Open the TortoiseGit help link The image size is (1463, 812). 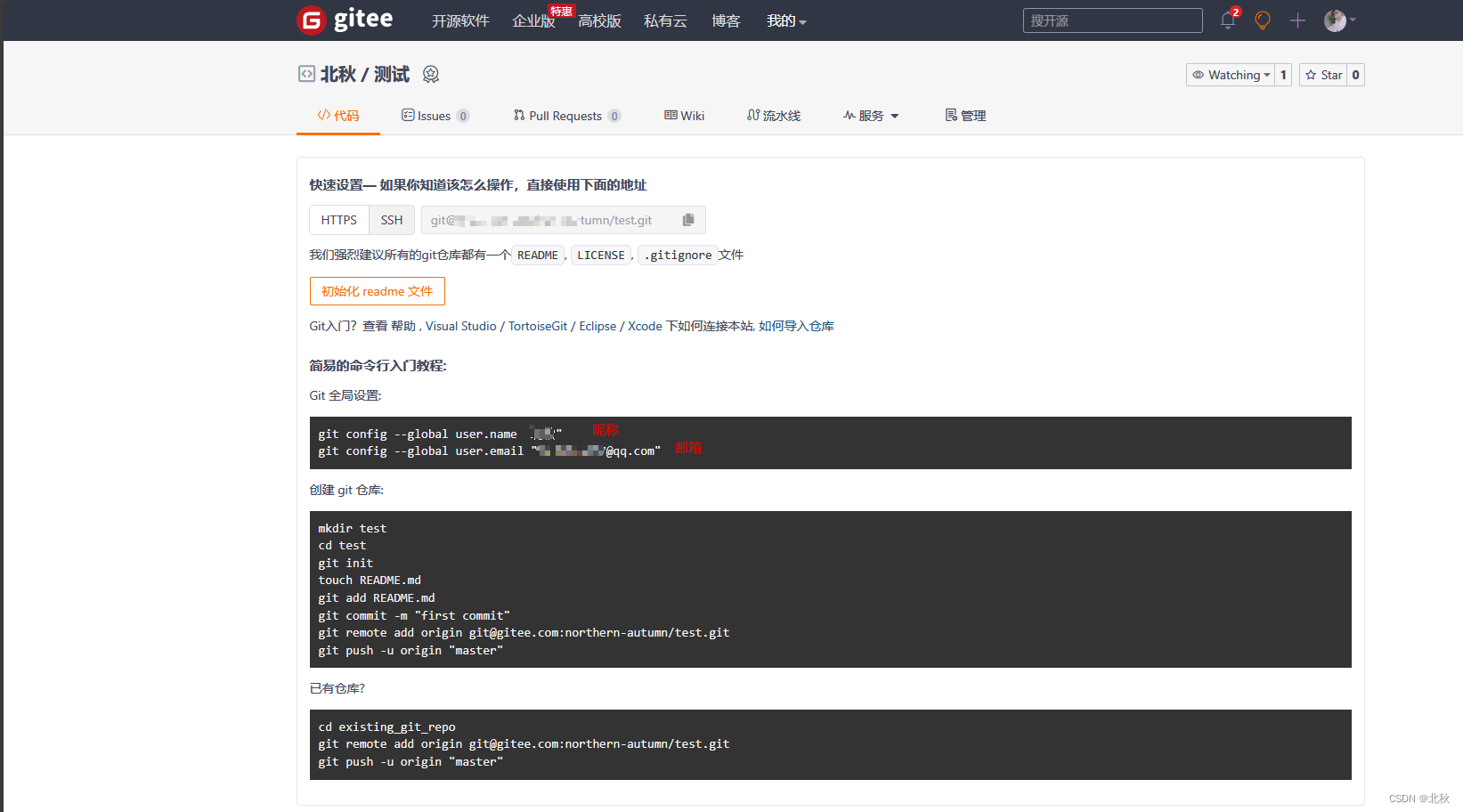[537, 326]
